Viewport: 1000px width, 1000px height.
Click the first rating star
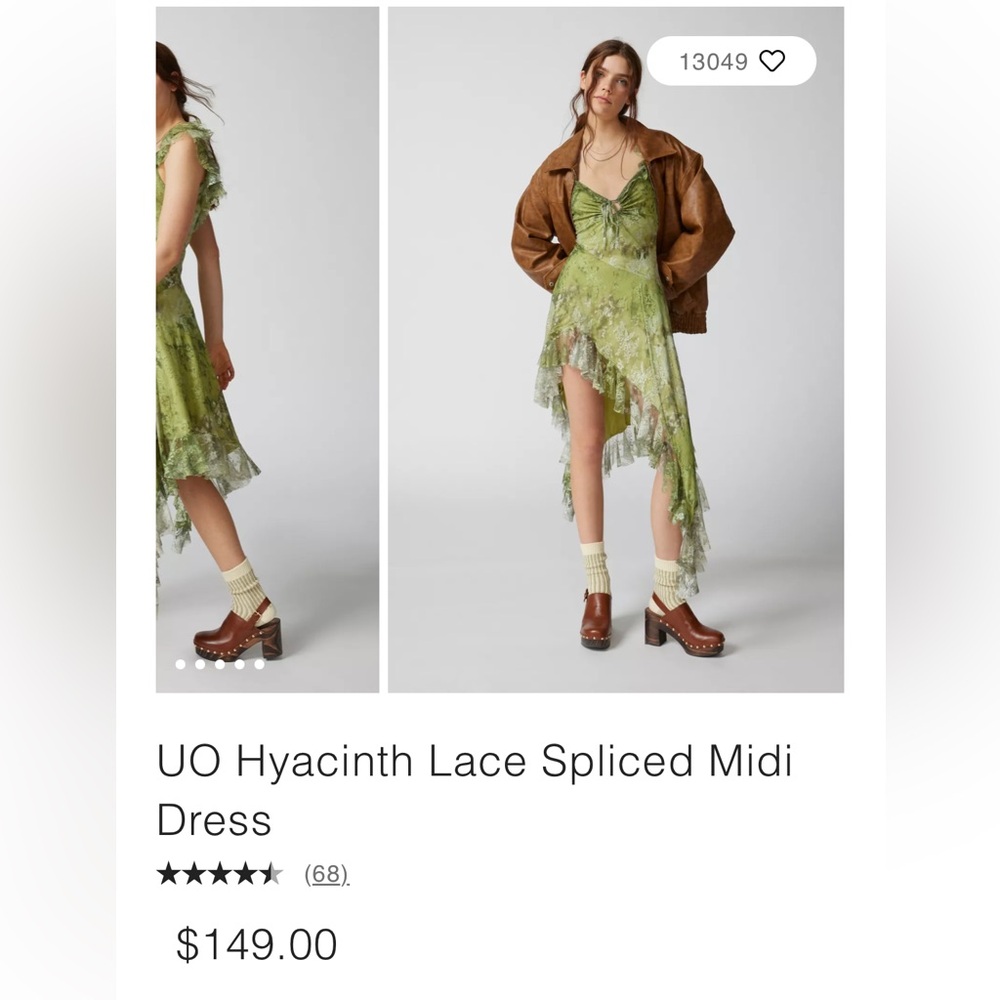(168, 873)
